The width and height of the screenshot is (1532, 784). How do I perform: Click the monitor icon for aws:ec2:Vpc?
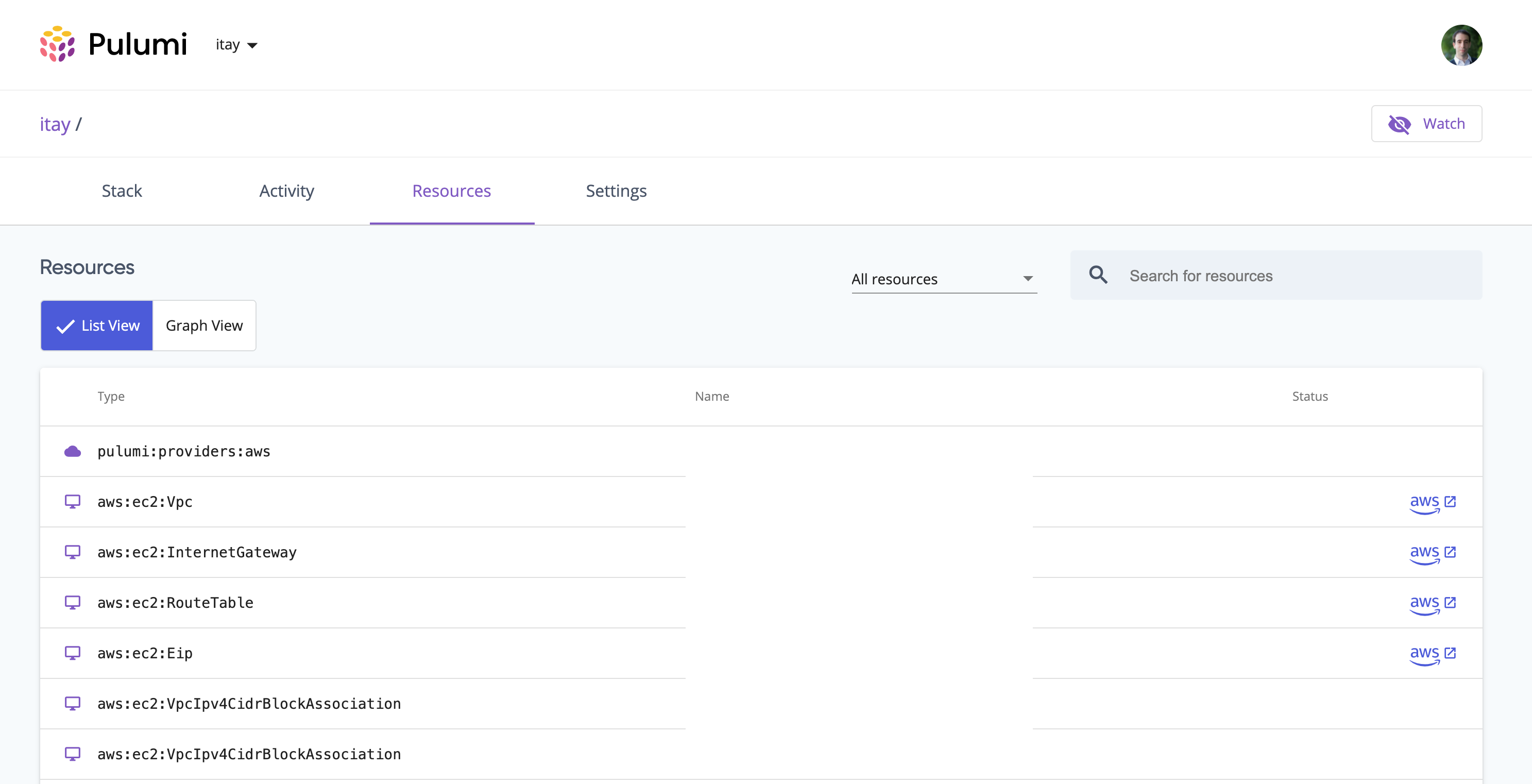click(x=73, y=501)
